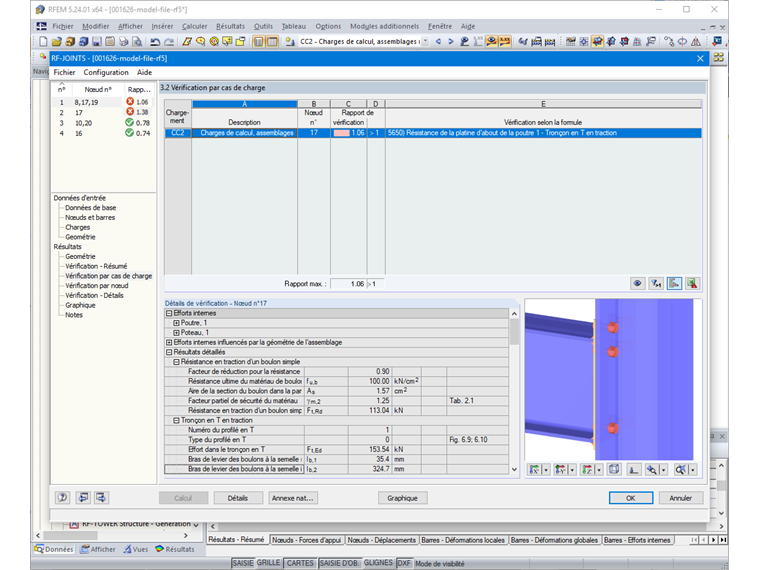Viewport: 760px width, 570px height.
Task: Click the Save floppy disk icon in toolbar
Action: 97,42
